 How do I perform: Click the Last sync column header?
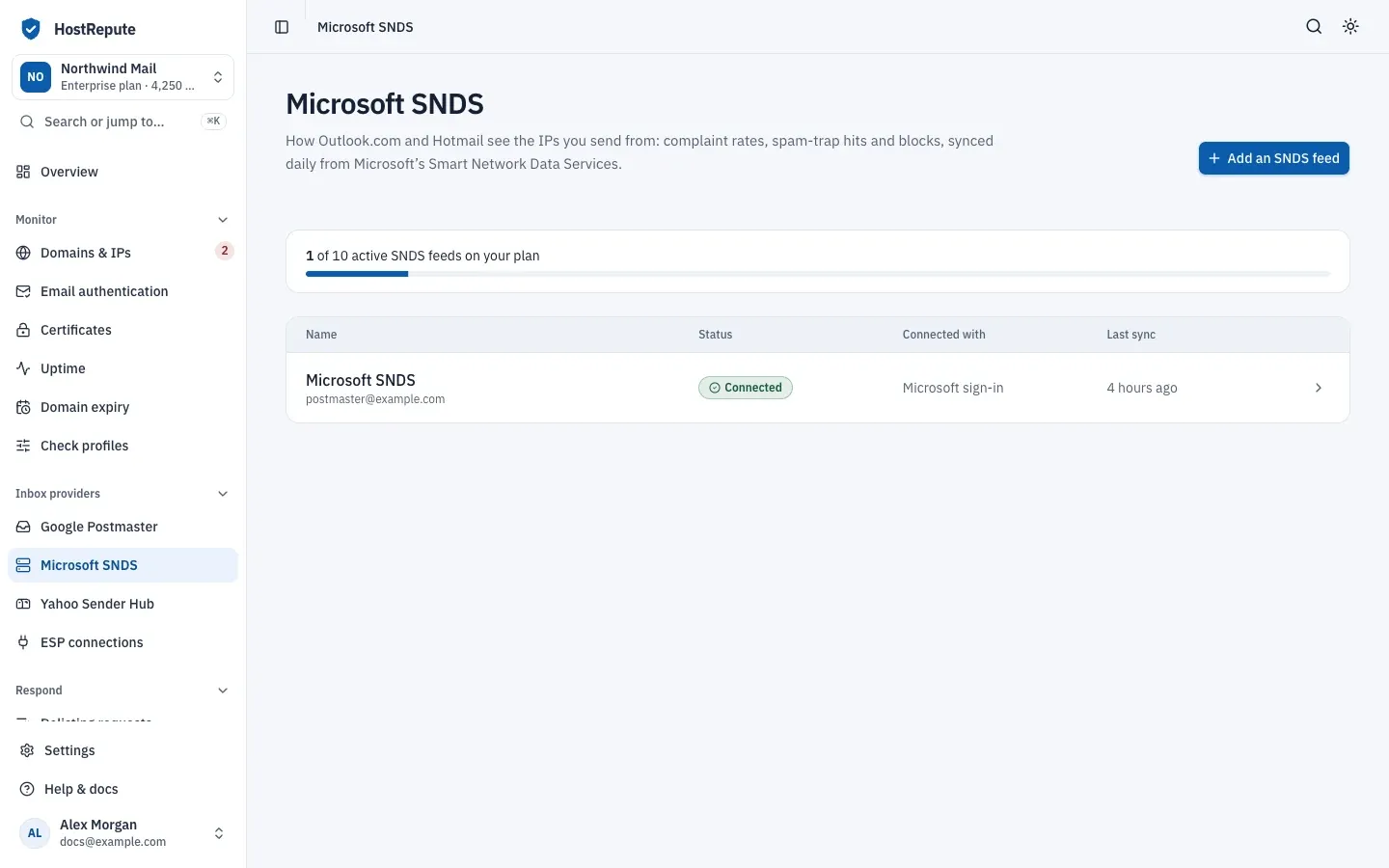click(1130, 335)
